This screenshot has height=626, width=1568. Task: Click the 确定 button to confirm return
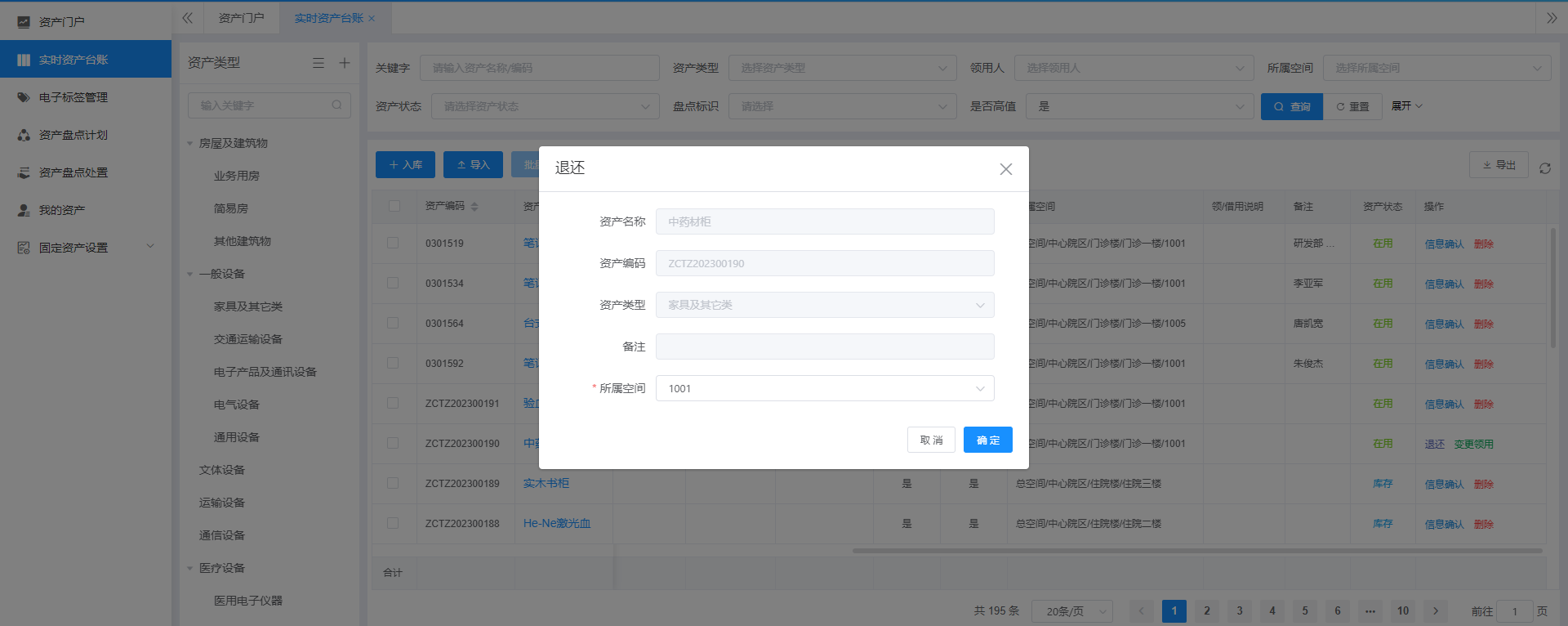tap(987, 440)
